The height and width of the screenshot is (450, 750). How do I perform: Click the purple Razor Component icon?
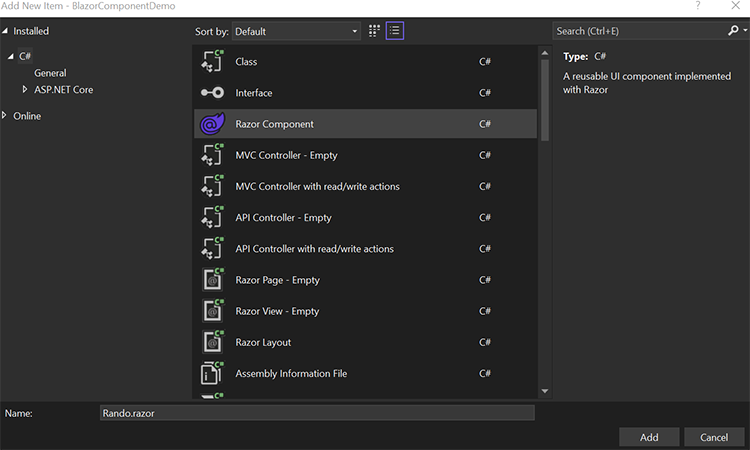click(x=212, y=124)
